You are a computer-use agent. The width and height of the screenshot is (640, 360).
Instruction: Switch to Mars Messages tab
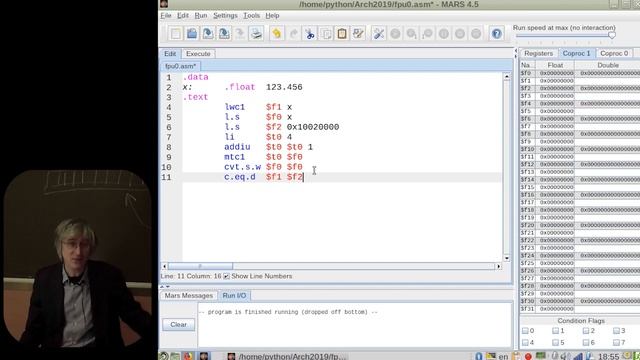coord(189,296)
